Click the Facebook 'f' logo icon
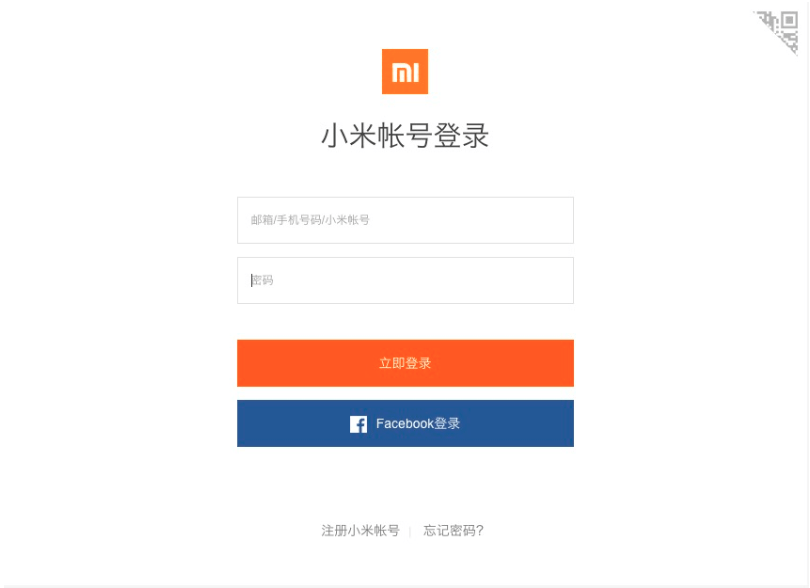 coord(359,424)
